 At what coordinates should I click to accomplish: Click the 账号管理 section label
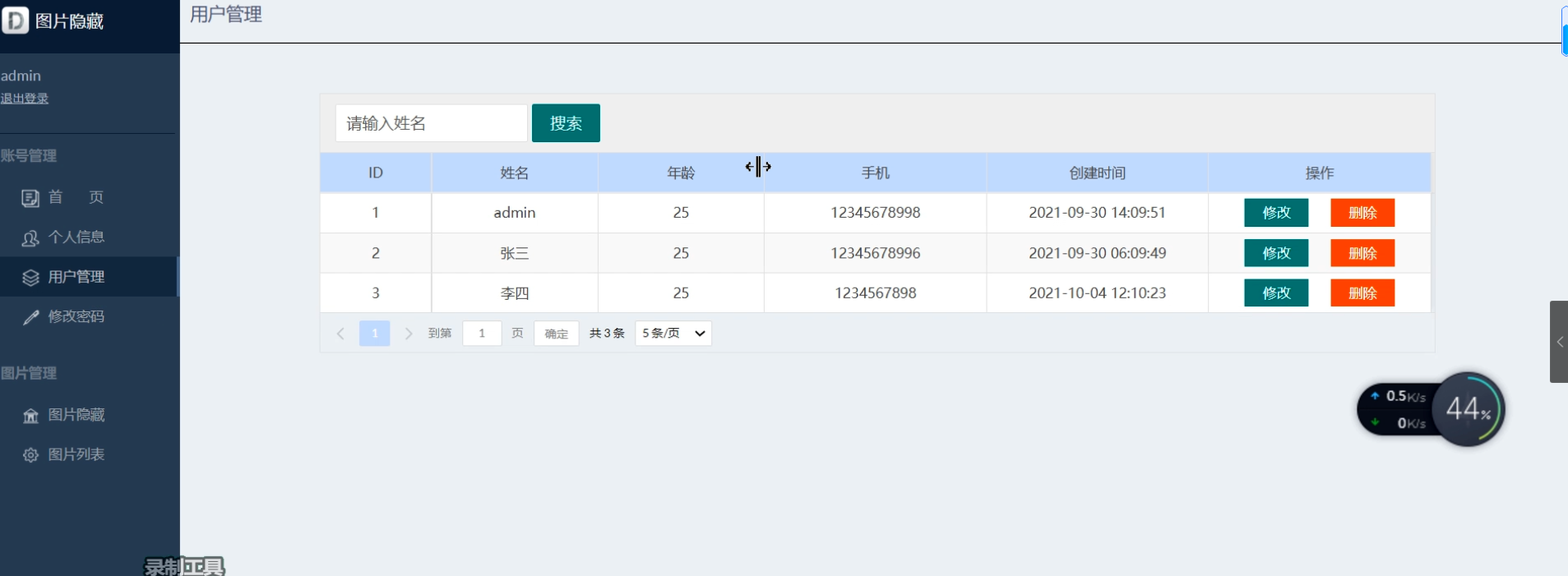click(29, 155)
